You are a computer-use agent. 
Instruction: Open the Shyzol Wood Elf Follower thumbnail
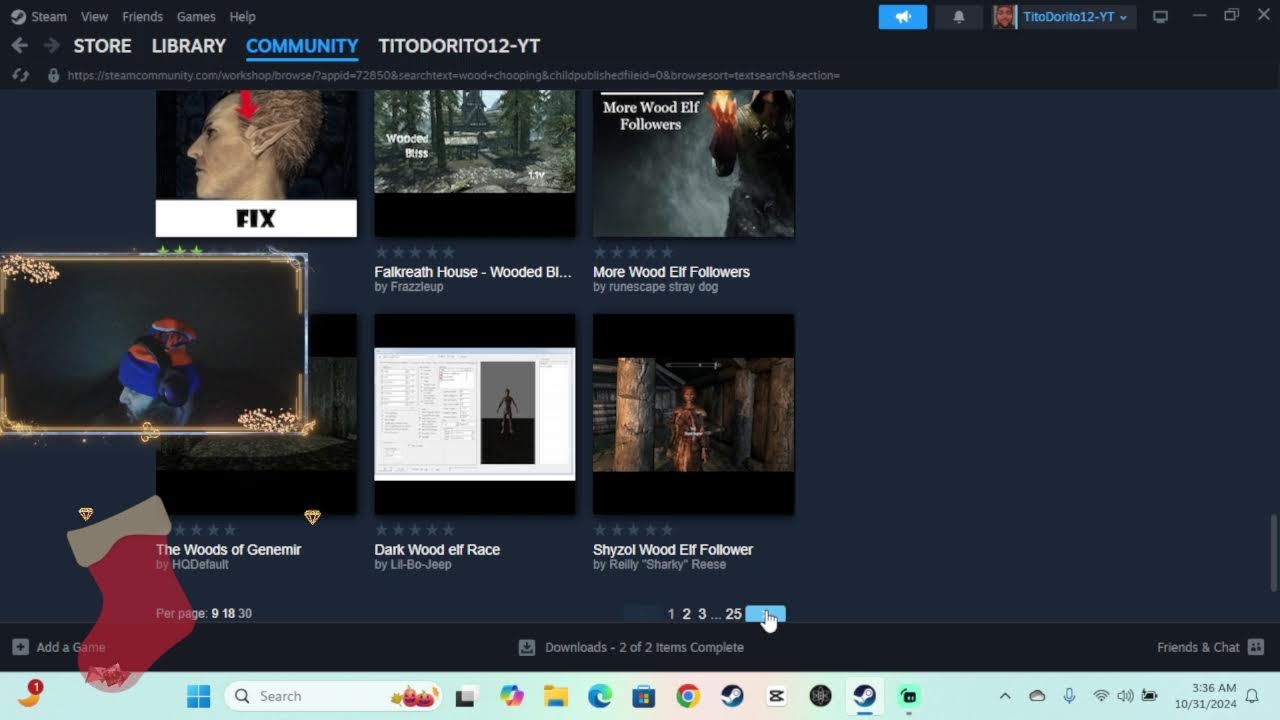tap(694, 415)
